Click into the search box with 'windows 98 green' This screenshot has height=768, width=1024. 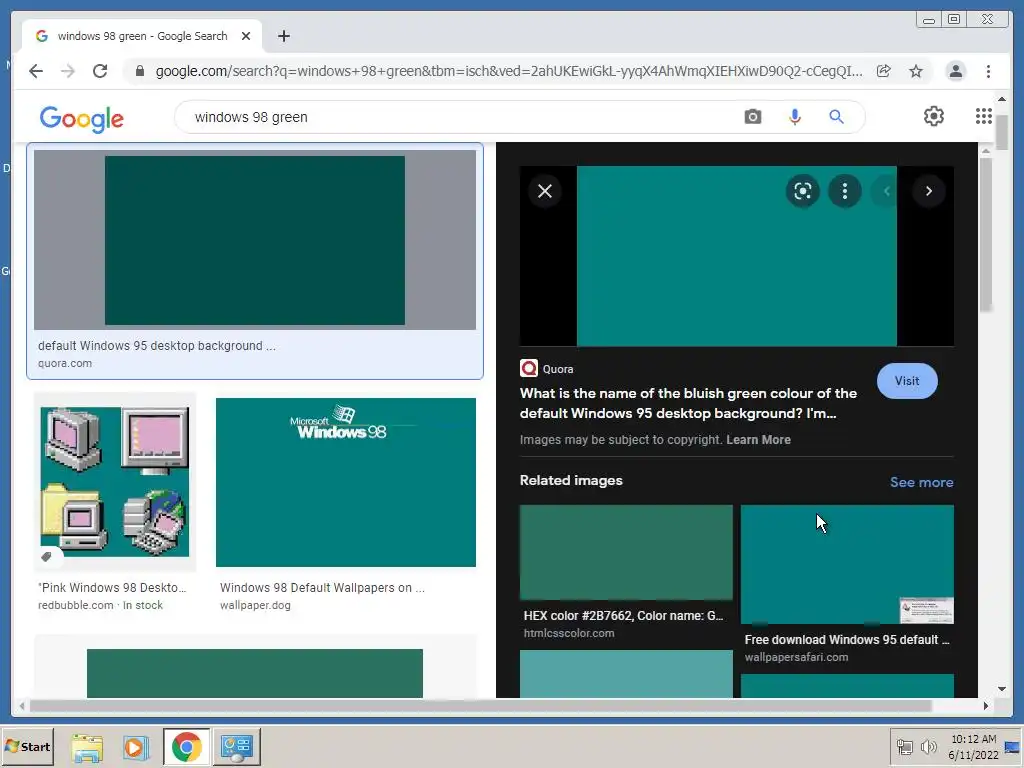point(457,117)
